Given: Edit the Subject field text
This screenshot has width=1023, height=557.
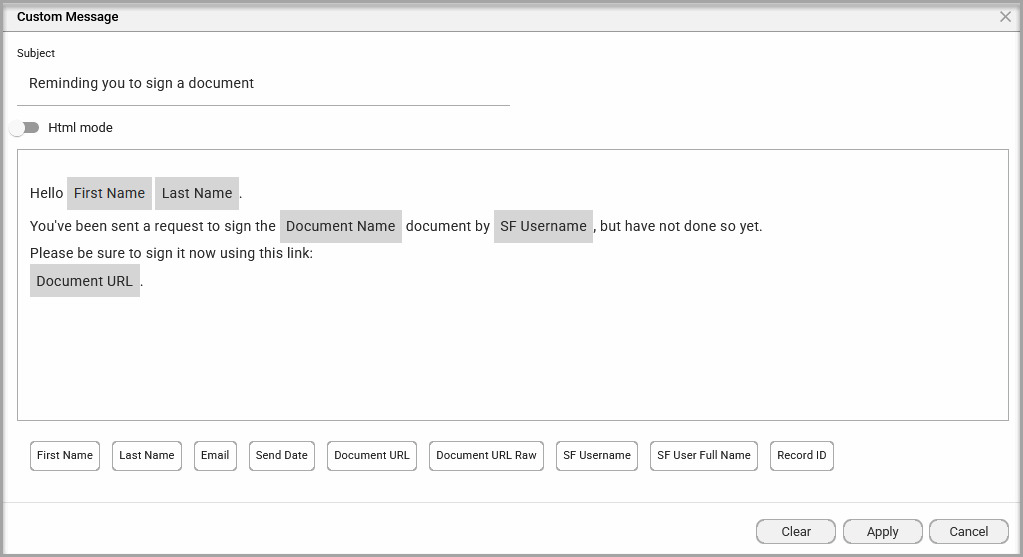Looking at the screenshot, I should 263,83.
